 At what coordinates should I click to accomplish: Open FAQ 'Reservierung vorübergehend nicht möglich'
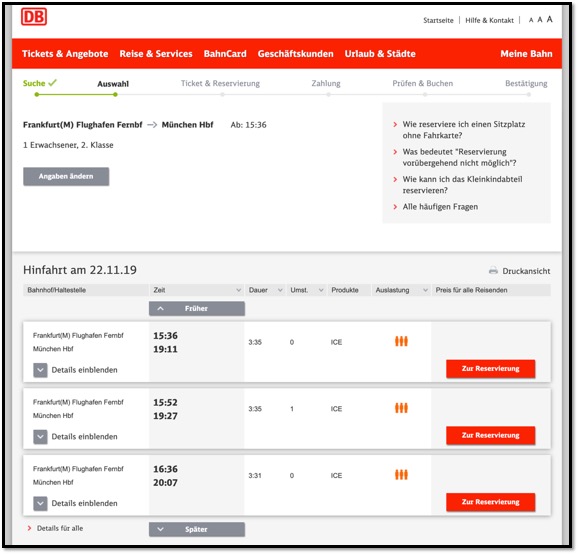coord(459,157)
